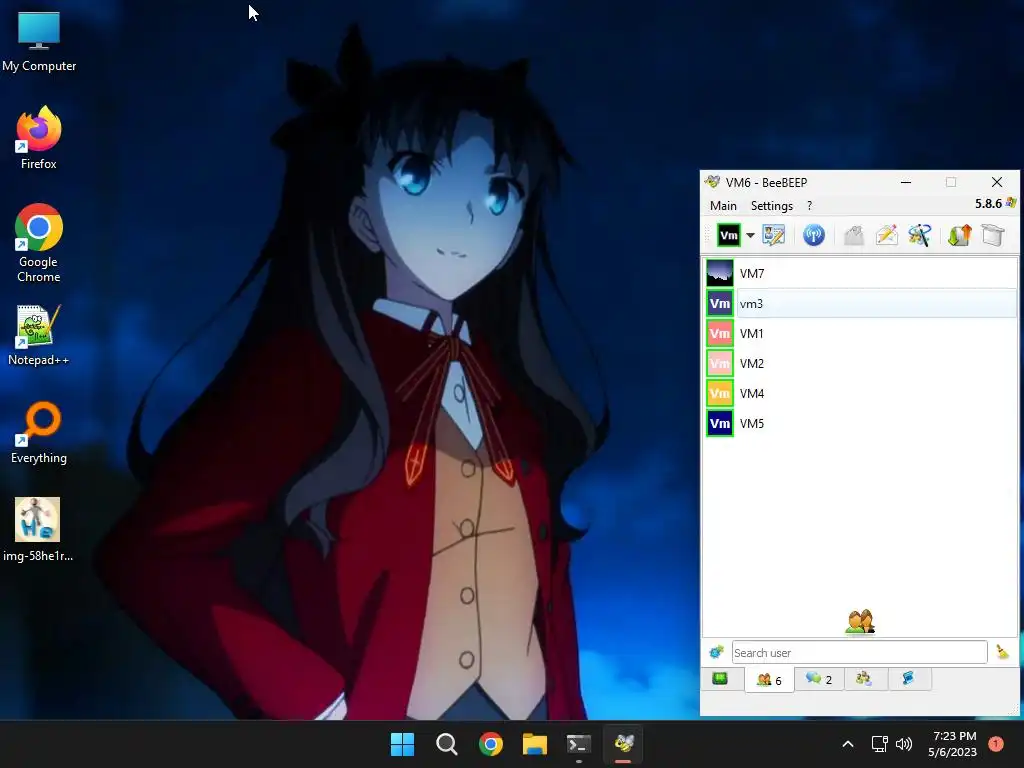Click VM2's pink Vm avatar
This screenshot has width=1024, height=768.
tap(720, 364)
